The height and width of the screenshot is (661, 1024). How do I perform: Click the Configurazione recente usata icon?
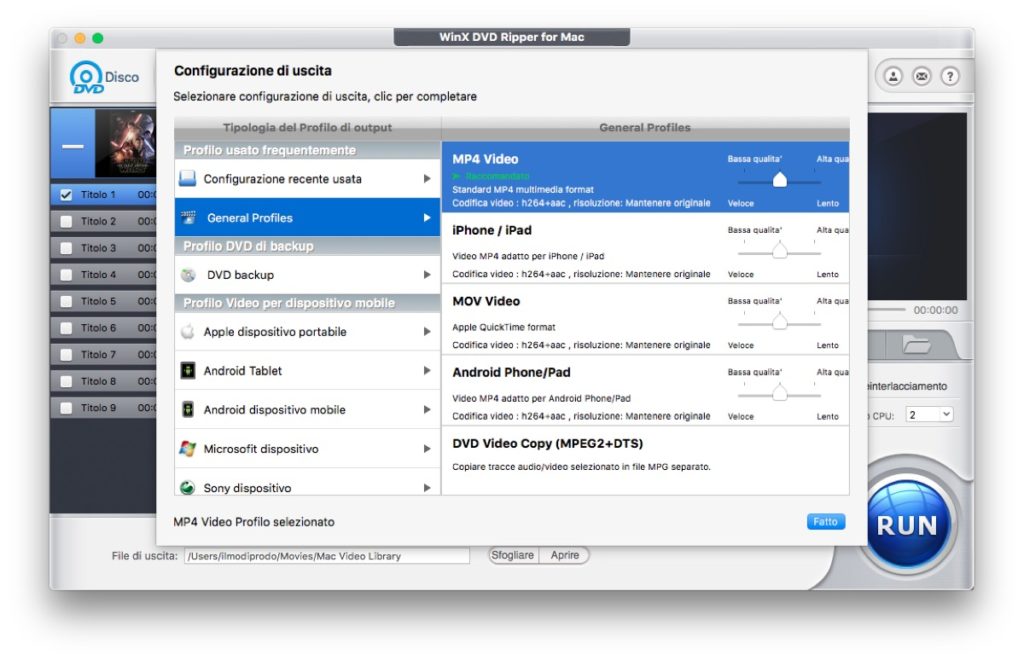(x=187, y=178)
